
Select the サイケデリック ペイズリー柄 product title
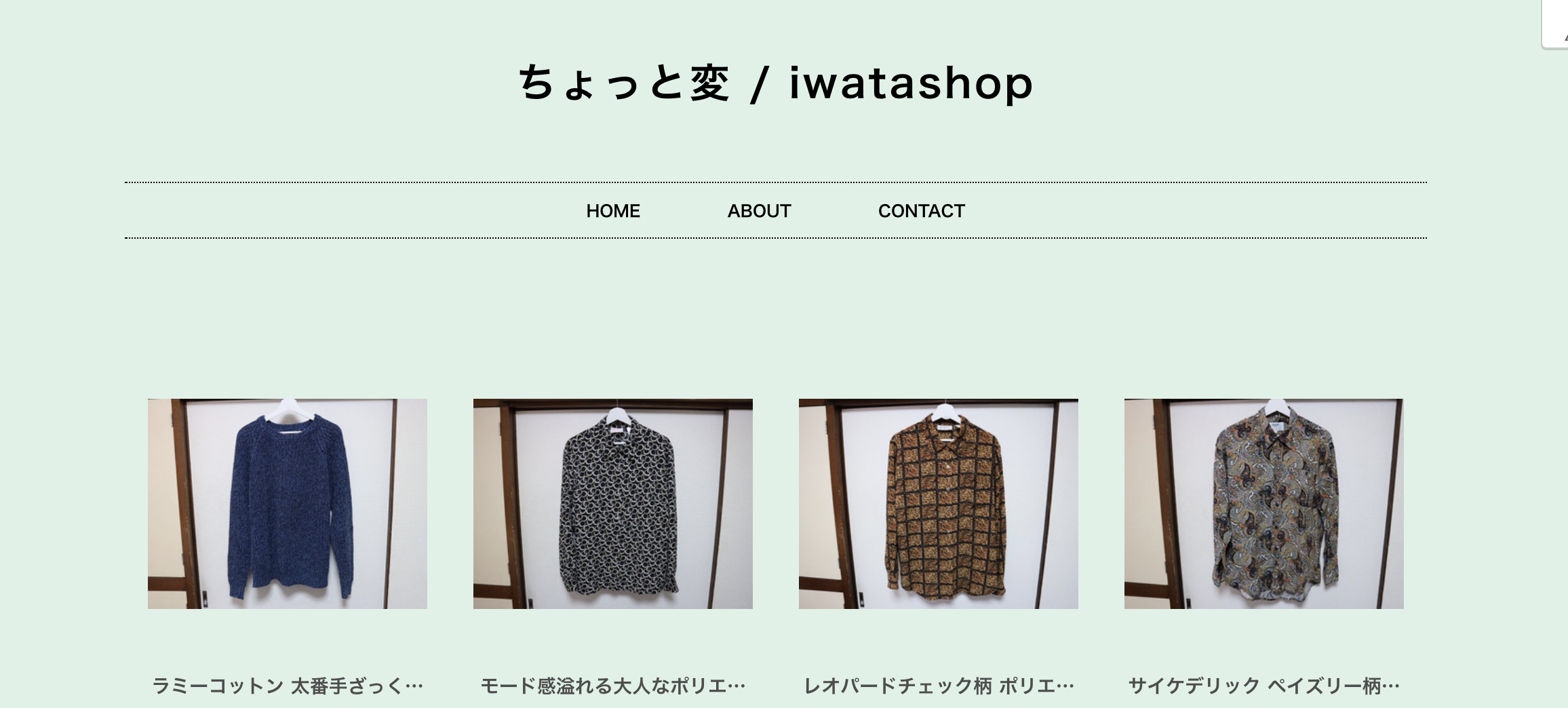click(1264, 686)
